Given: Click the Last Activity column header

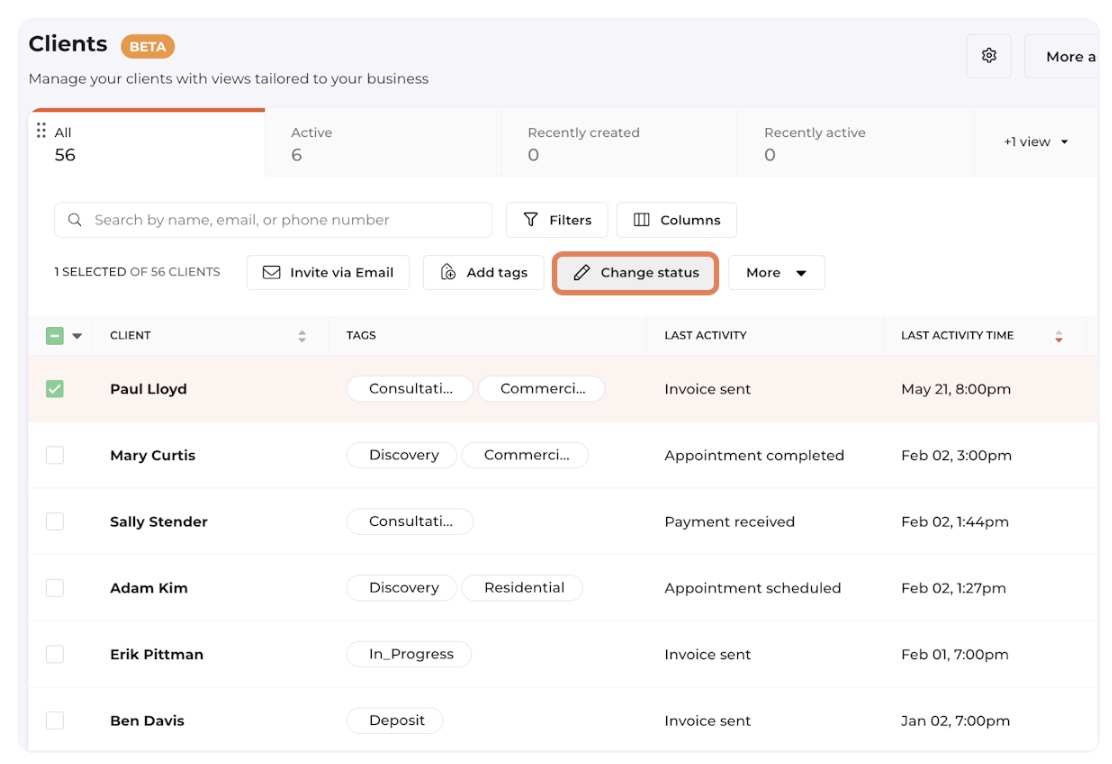Looking at the screenshot, I should click(706, 336).
